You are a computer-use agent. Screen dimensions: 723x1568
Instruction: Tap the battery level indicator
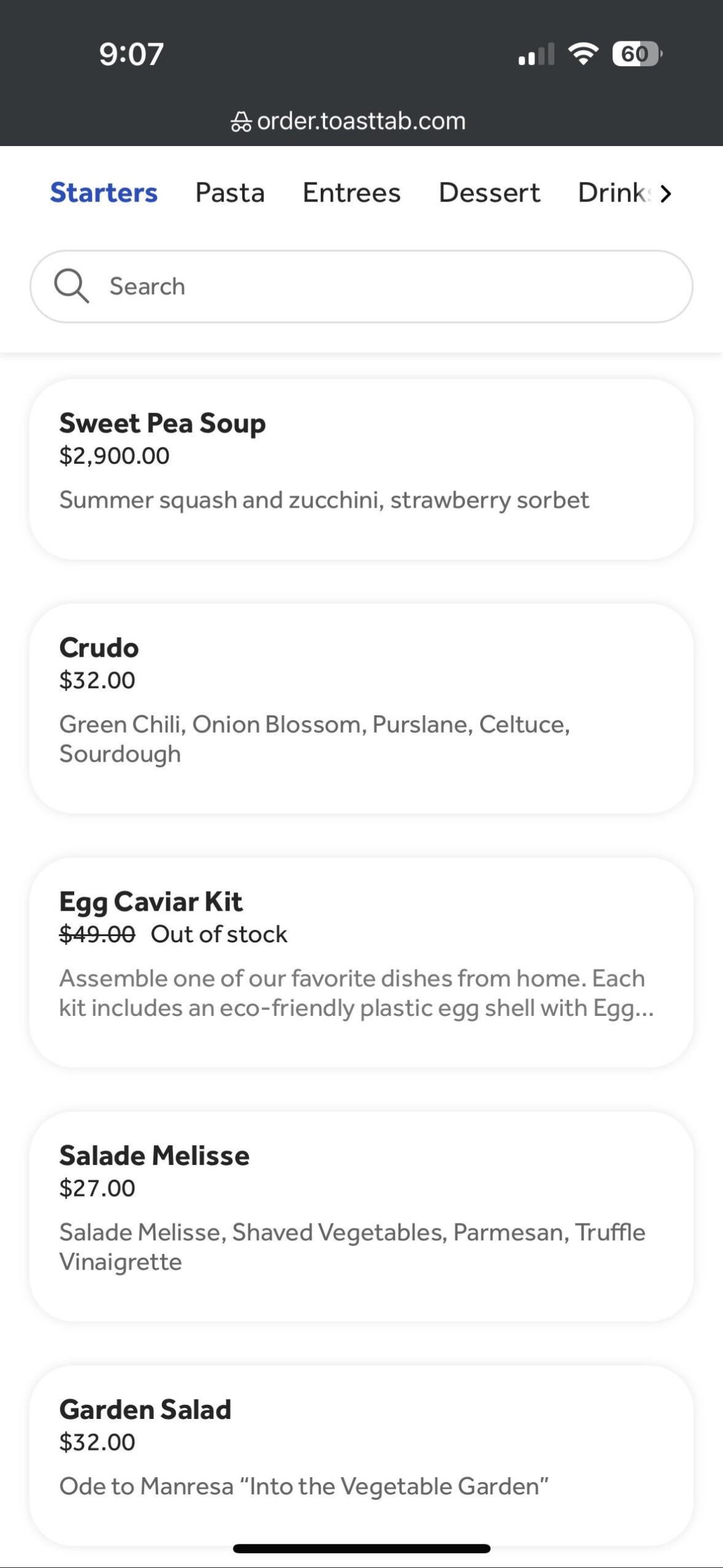(636, 54)
